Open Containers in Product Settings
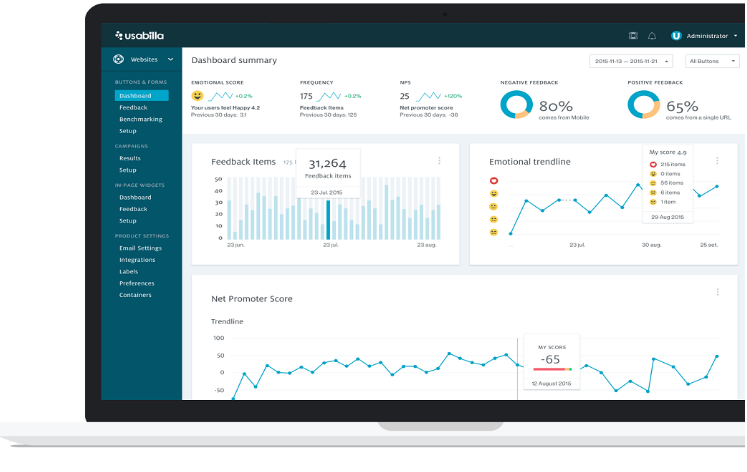This screenshot has height=472, width=747. pyautogui.click(x=135, y=295)
